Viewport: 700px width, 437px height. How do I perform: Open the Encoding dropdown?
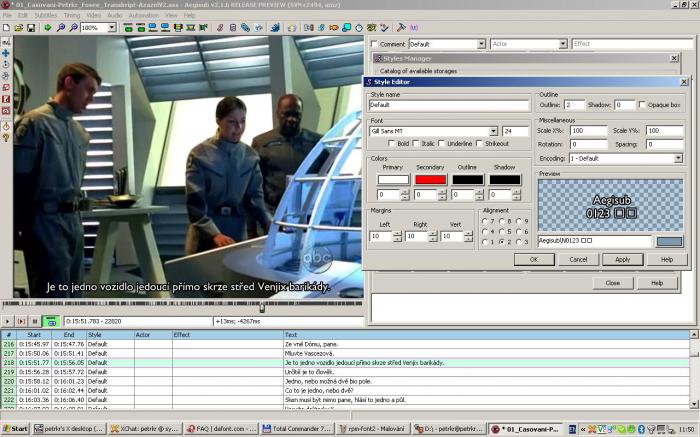tap(678, 158)
